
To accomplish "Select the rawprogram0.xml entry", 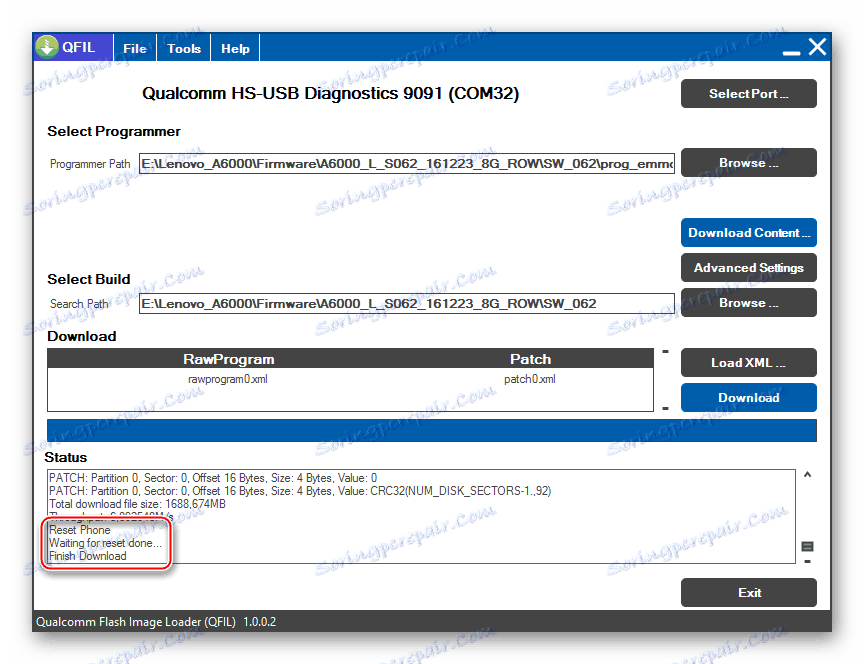I will (228, 379).
